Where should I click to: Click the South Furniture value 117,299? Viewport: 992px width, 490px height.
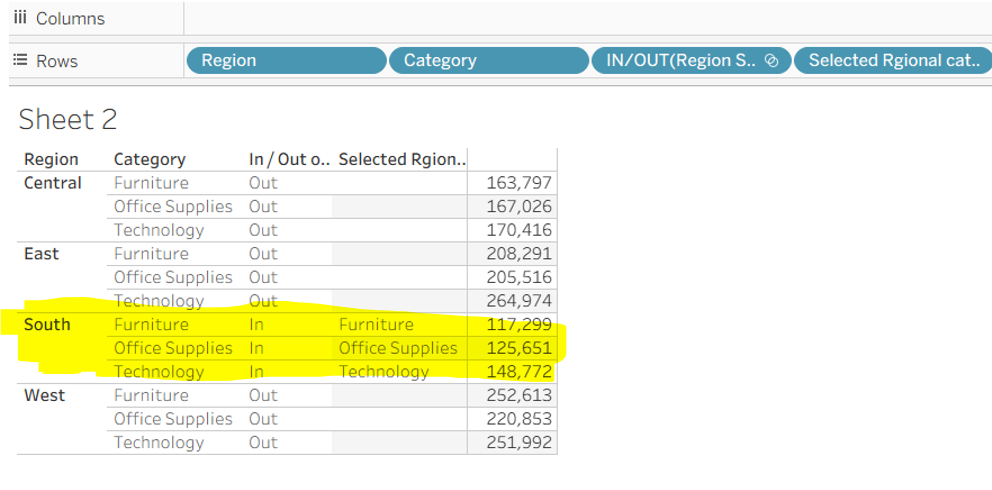coord(519,325)
